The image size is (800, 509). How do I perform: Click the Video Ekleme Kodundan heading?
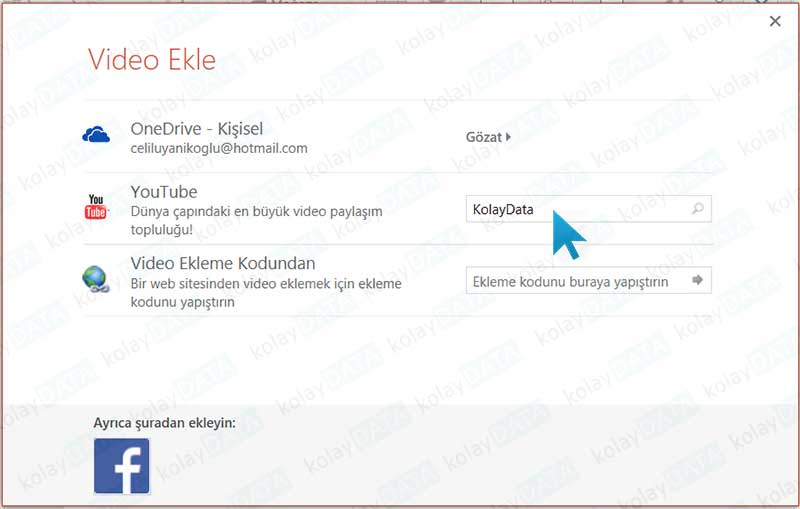(x=223, y=263)
